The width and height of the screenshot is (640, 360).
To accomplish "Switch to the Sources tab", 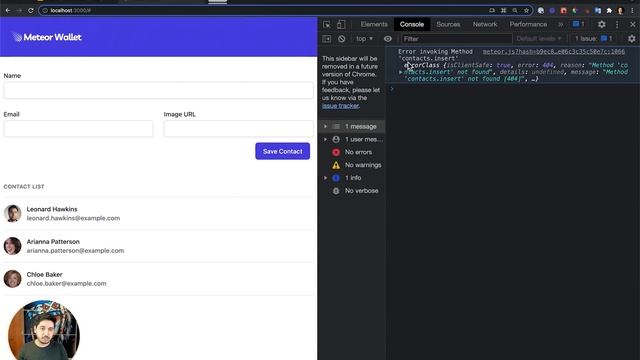I will click(448, 24).
